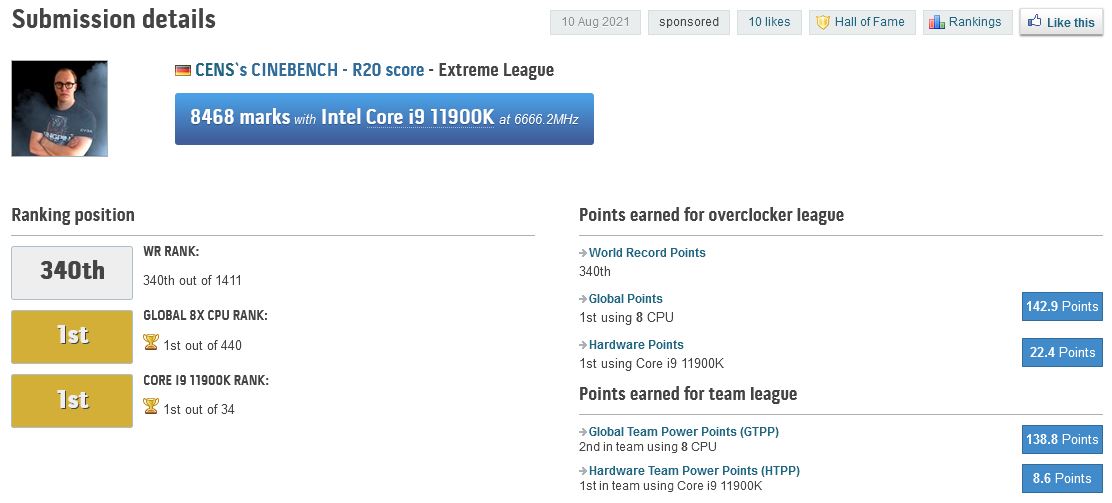The image size is (1112, 503).
Task: Click the trophy icon next to 1st out of 440
Action: pyautogui.click(x=150, y=343)
